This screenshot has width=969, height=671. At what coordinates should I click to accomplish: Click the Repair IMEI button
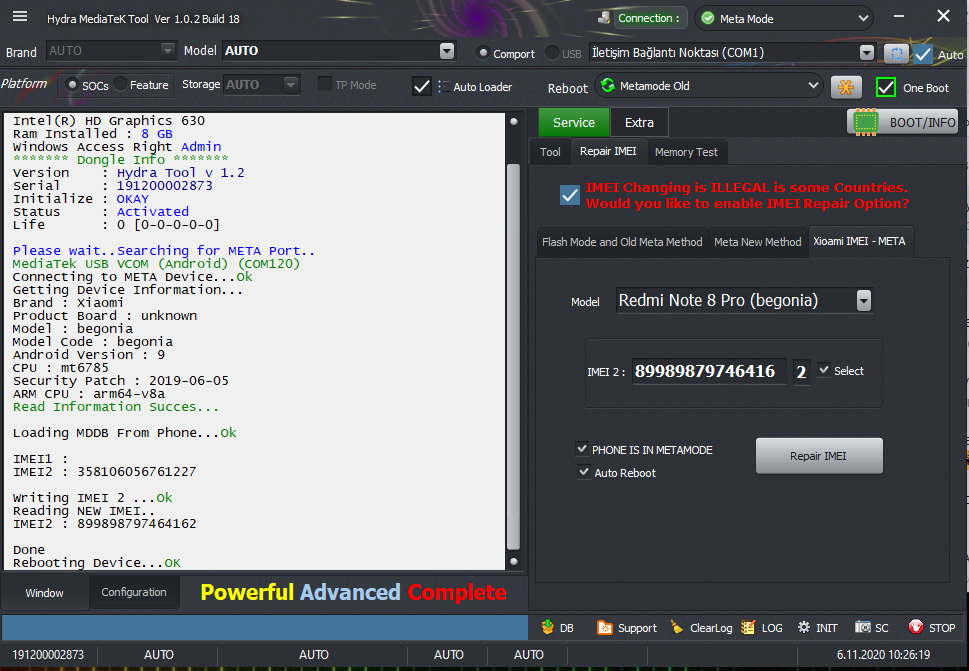819,456
